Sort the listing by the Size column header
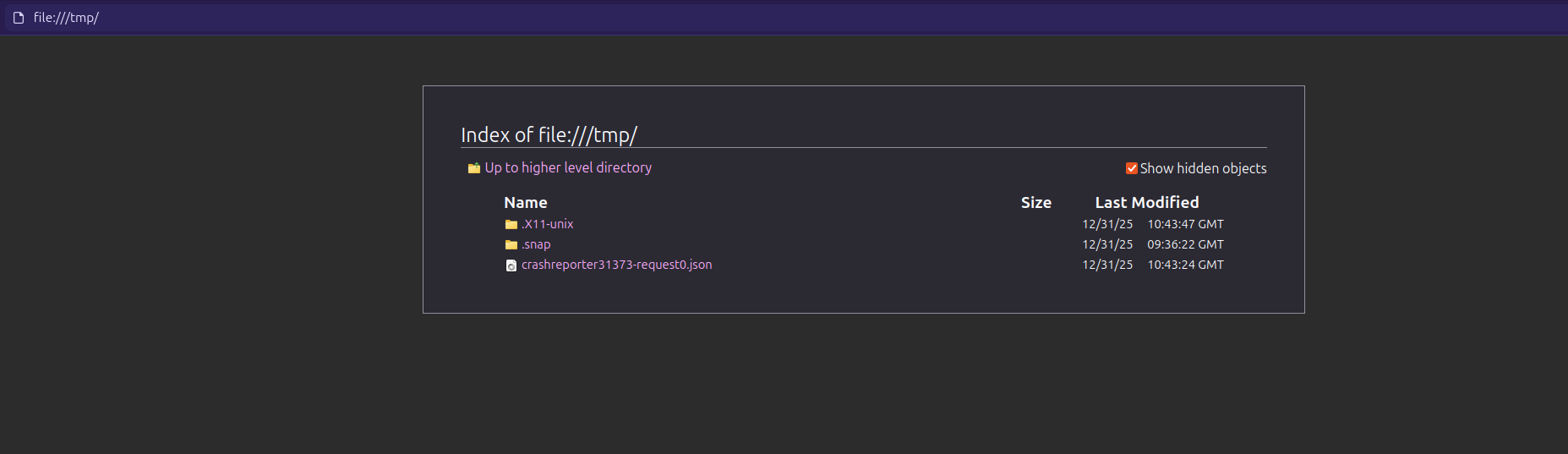The width and height of the screenshot is (1568, 454). [x=1035, y=203]
